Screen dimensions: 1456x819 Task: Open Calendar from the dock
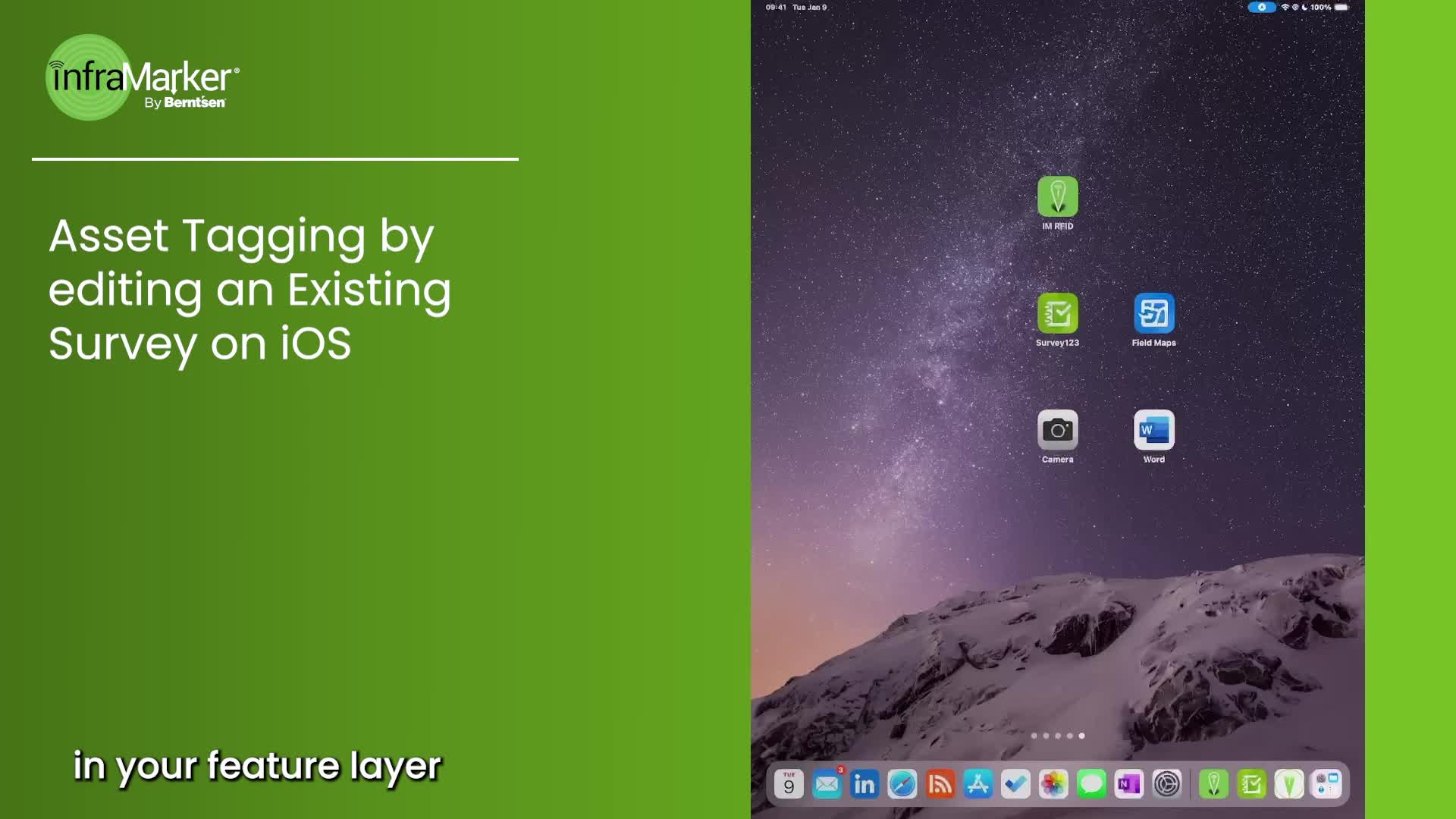coord(789,784)
